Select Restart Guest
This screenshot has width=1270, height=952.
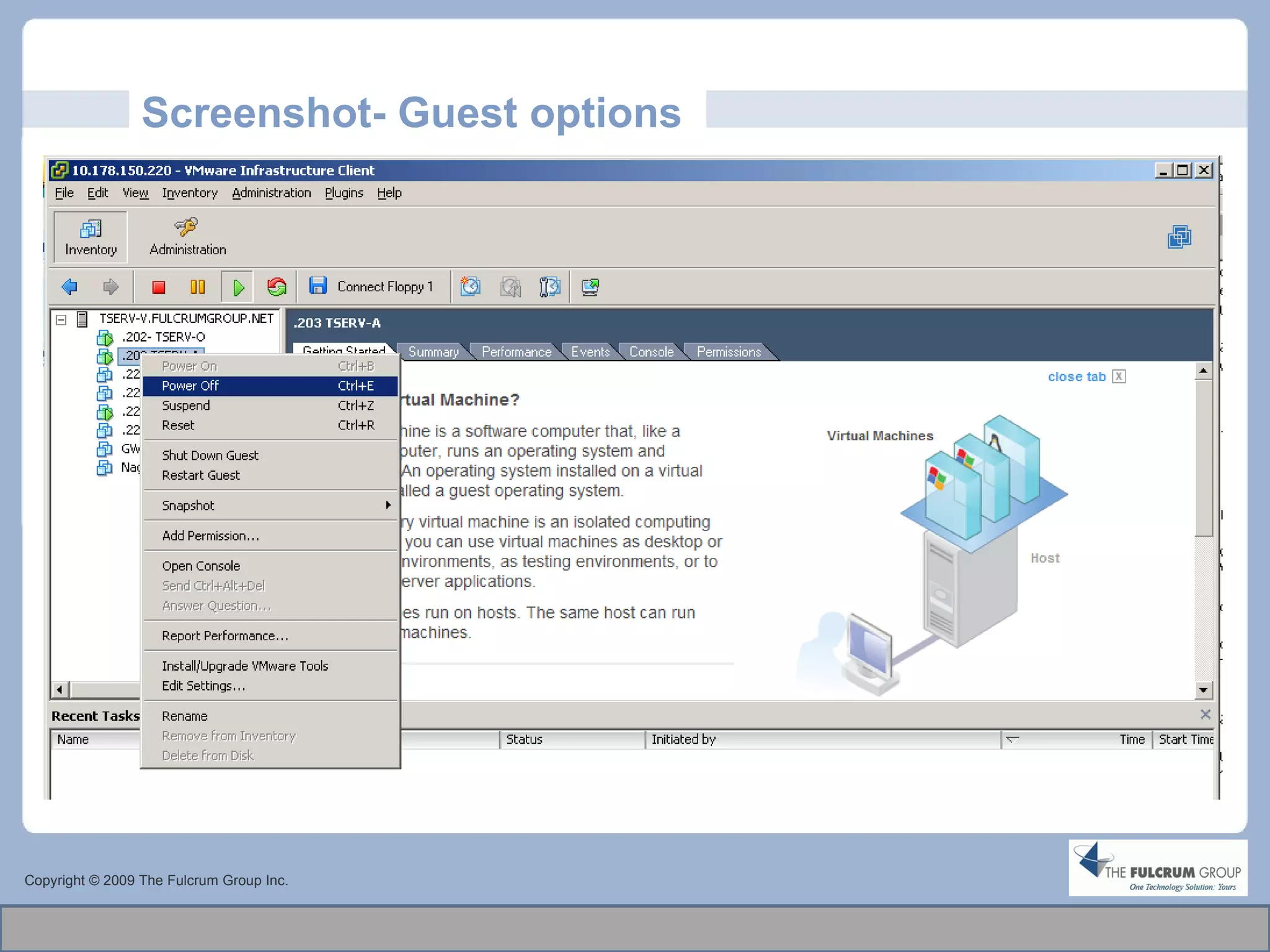pyautogui.click(x=270, y=475)
